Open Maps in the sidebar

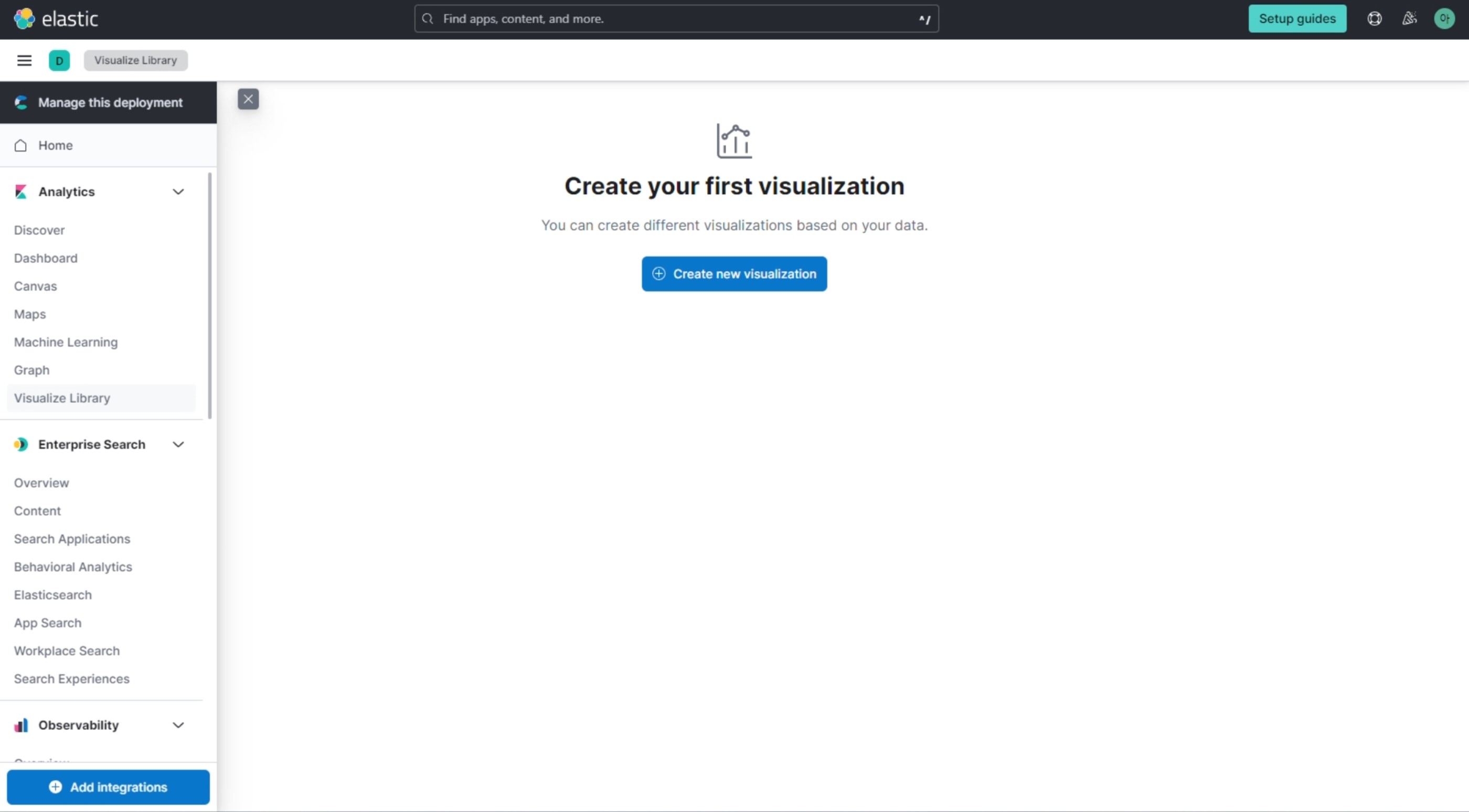[30, 314]
